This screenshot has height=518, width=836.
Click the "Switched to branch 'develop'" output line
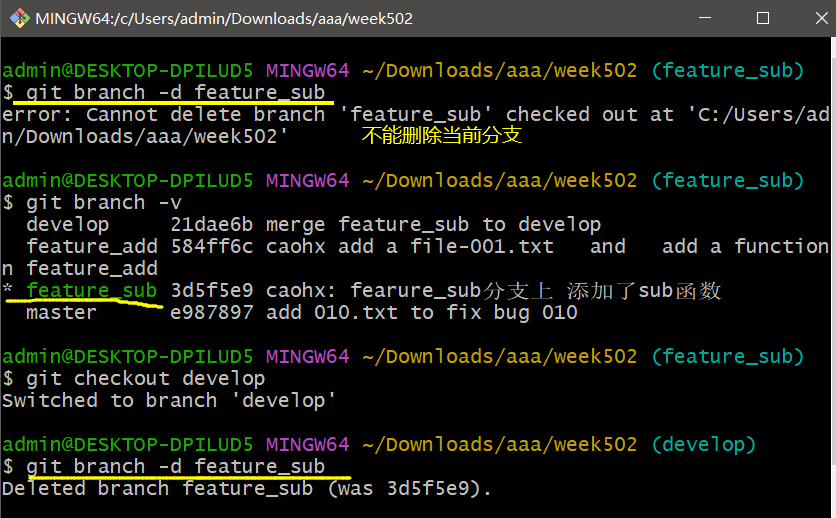(x=169, y=401)
